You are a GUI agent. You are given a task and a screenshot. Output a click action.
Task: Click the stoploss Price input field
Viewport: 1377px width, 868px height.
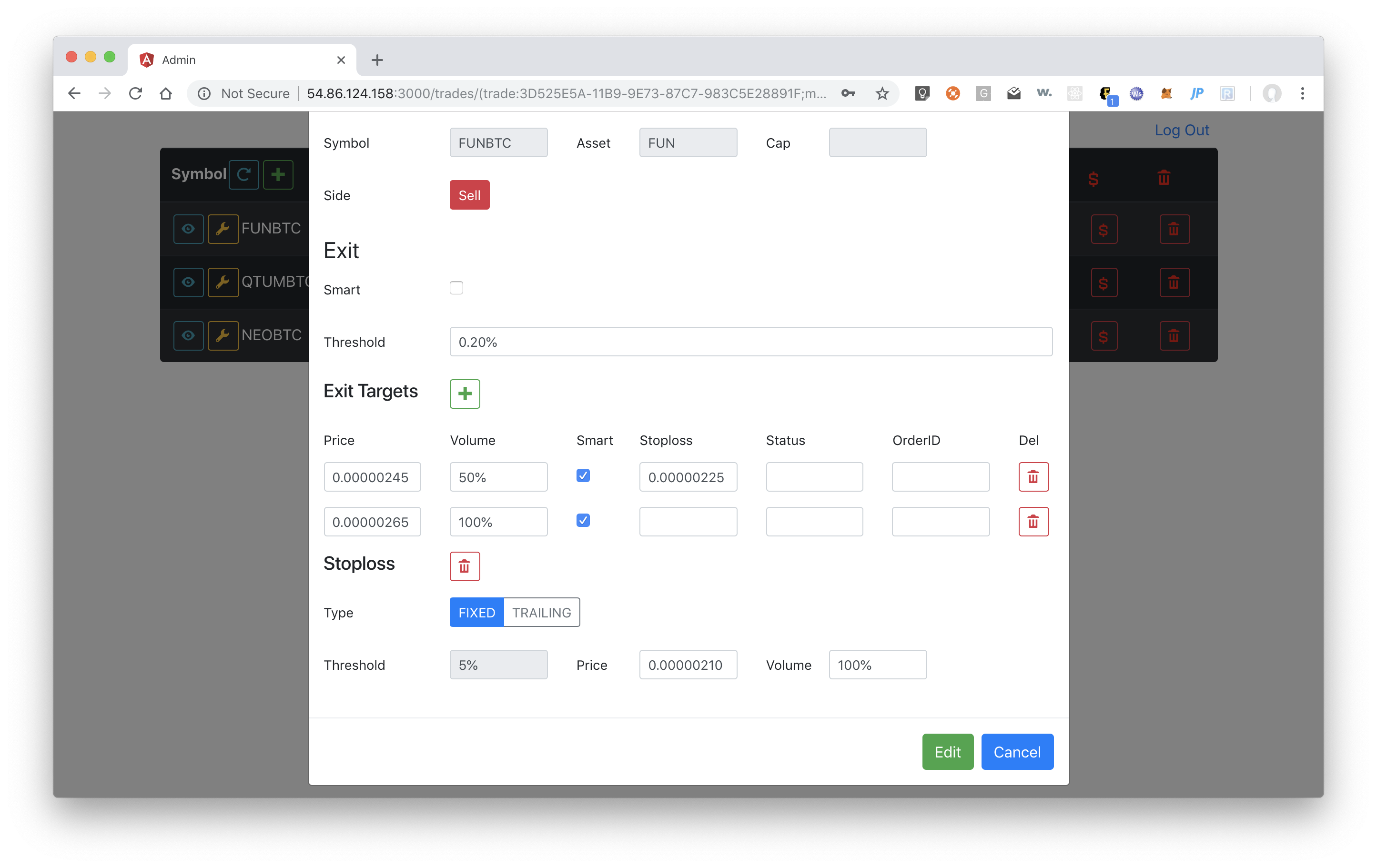(x=688, y=664)
